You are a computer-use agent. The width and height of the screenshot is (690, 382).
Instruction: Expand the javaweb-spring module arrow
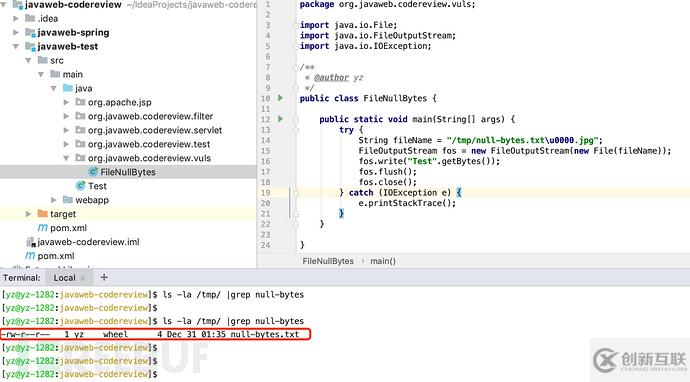tap(16, 33)
